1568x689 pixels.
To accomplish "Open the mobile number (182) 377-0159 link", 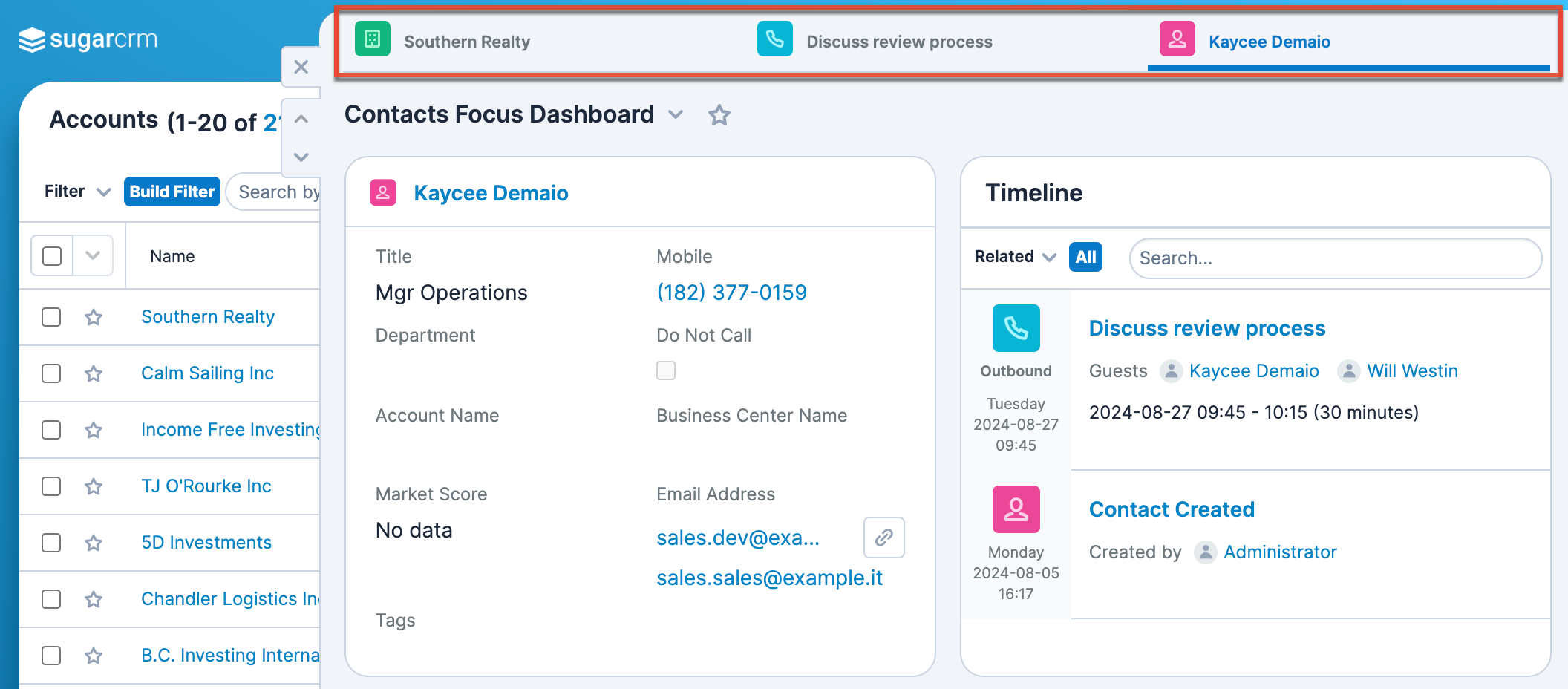I will click(731, 293).
